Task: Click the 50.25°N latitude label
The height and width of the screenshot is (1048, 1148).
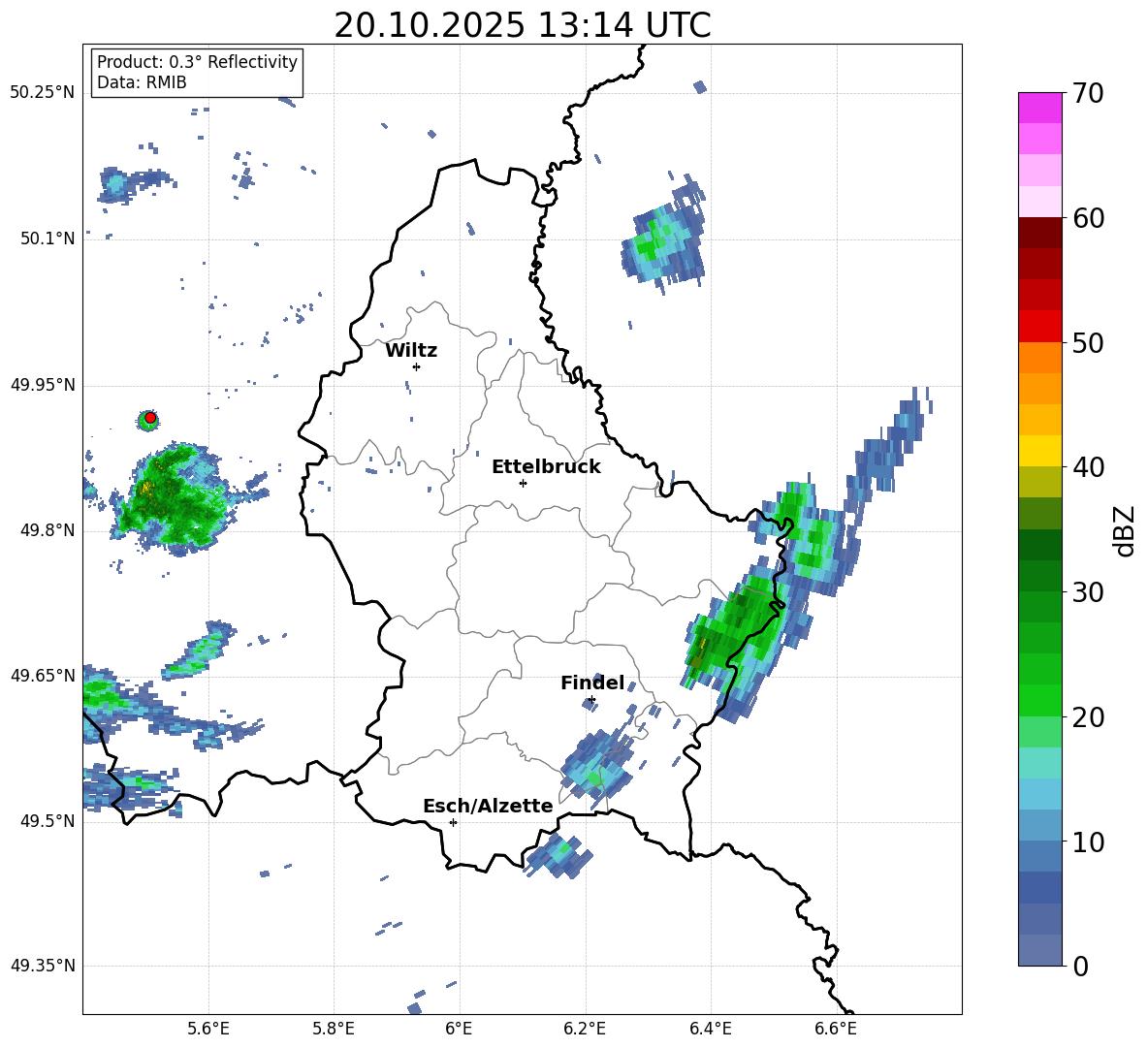Action: 43,93
